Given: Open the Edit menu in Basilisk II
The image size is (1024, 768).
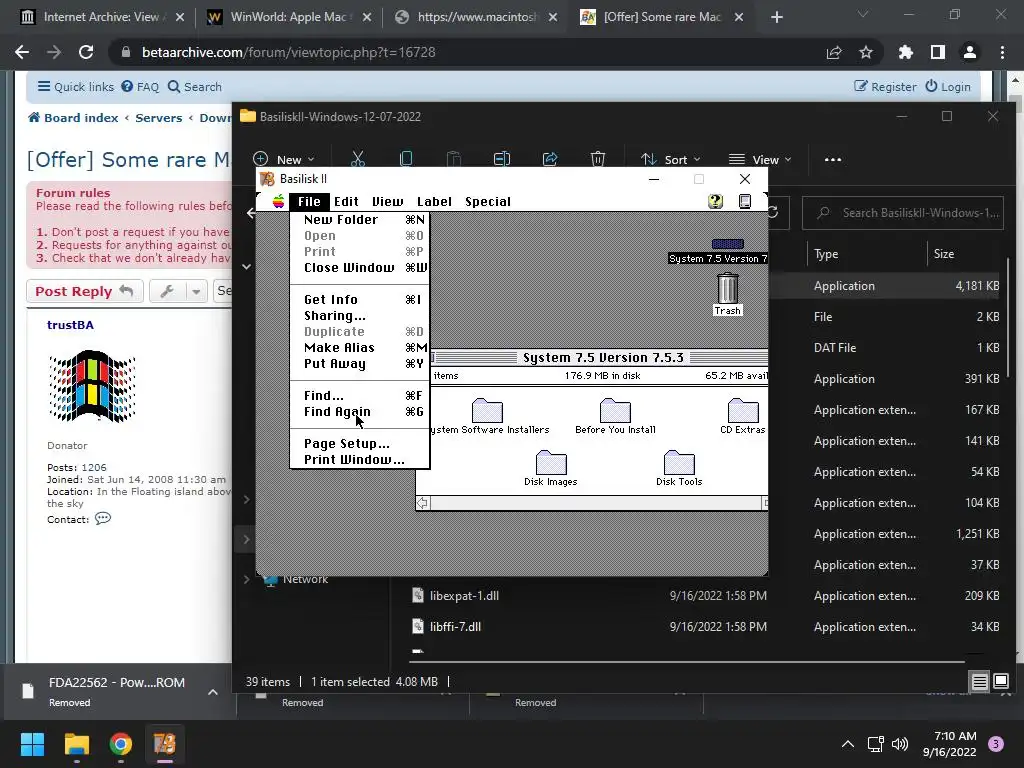Looking at the screenshot, I should click(346, 202).
